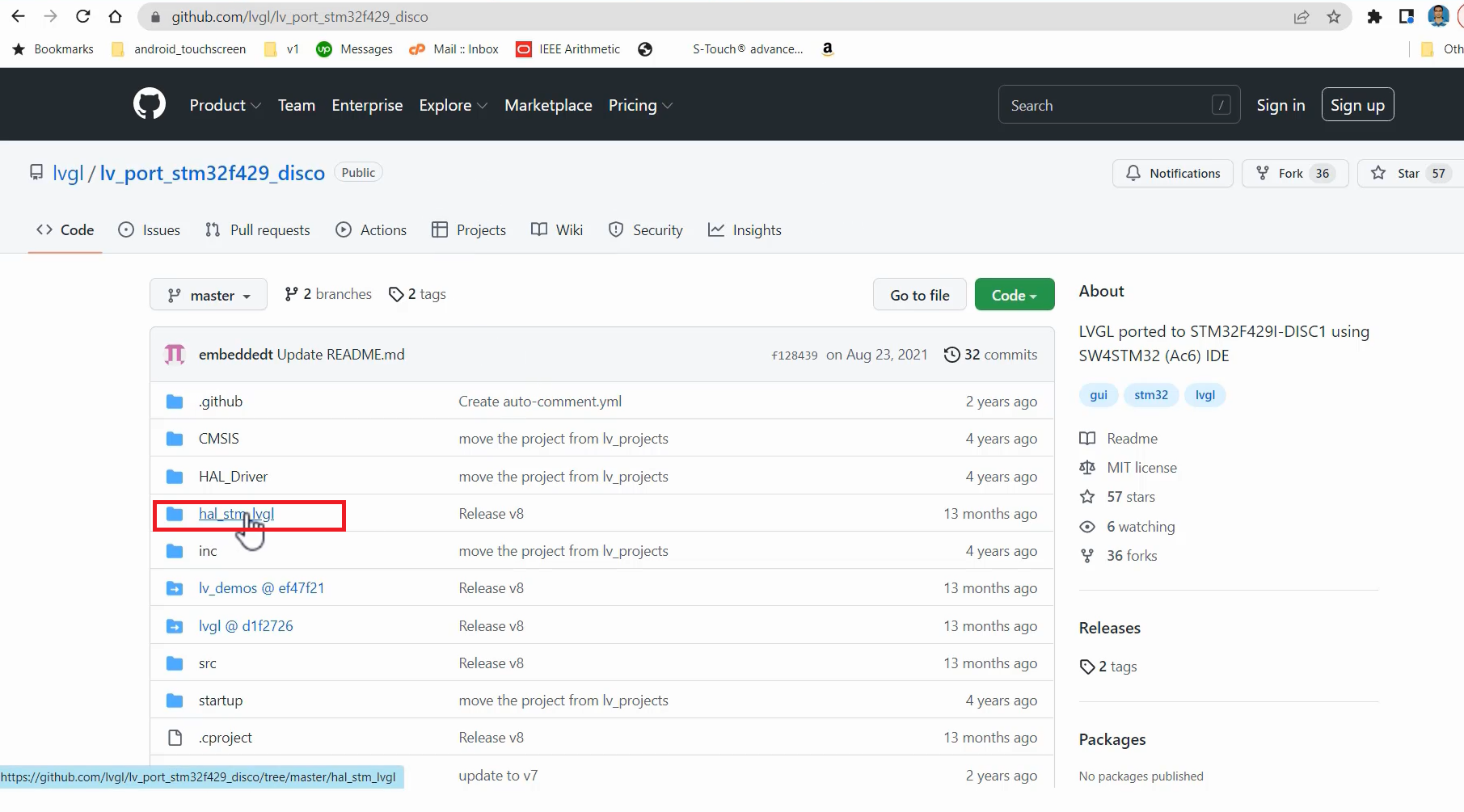Click lv_port_stm32f429_disco repository name
The image size is (1464, 812).
(213, 173)
